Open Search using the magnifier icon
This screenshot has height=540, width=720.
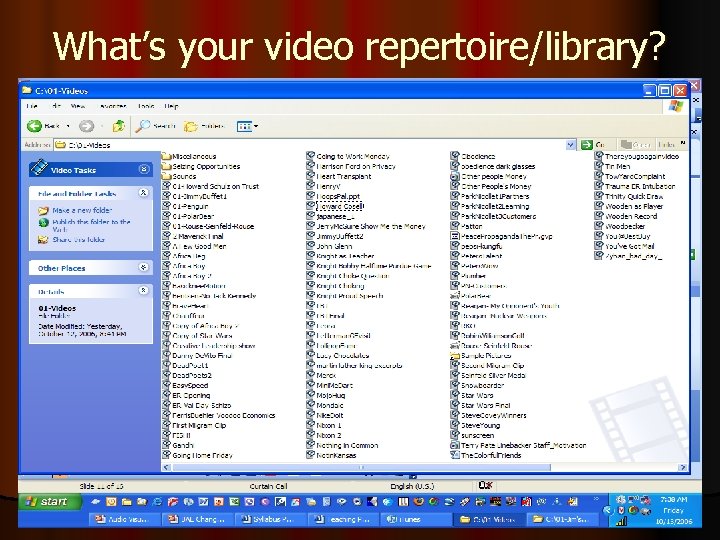pos(142,126)
